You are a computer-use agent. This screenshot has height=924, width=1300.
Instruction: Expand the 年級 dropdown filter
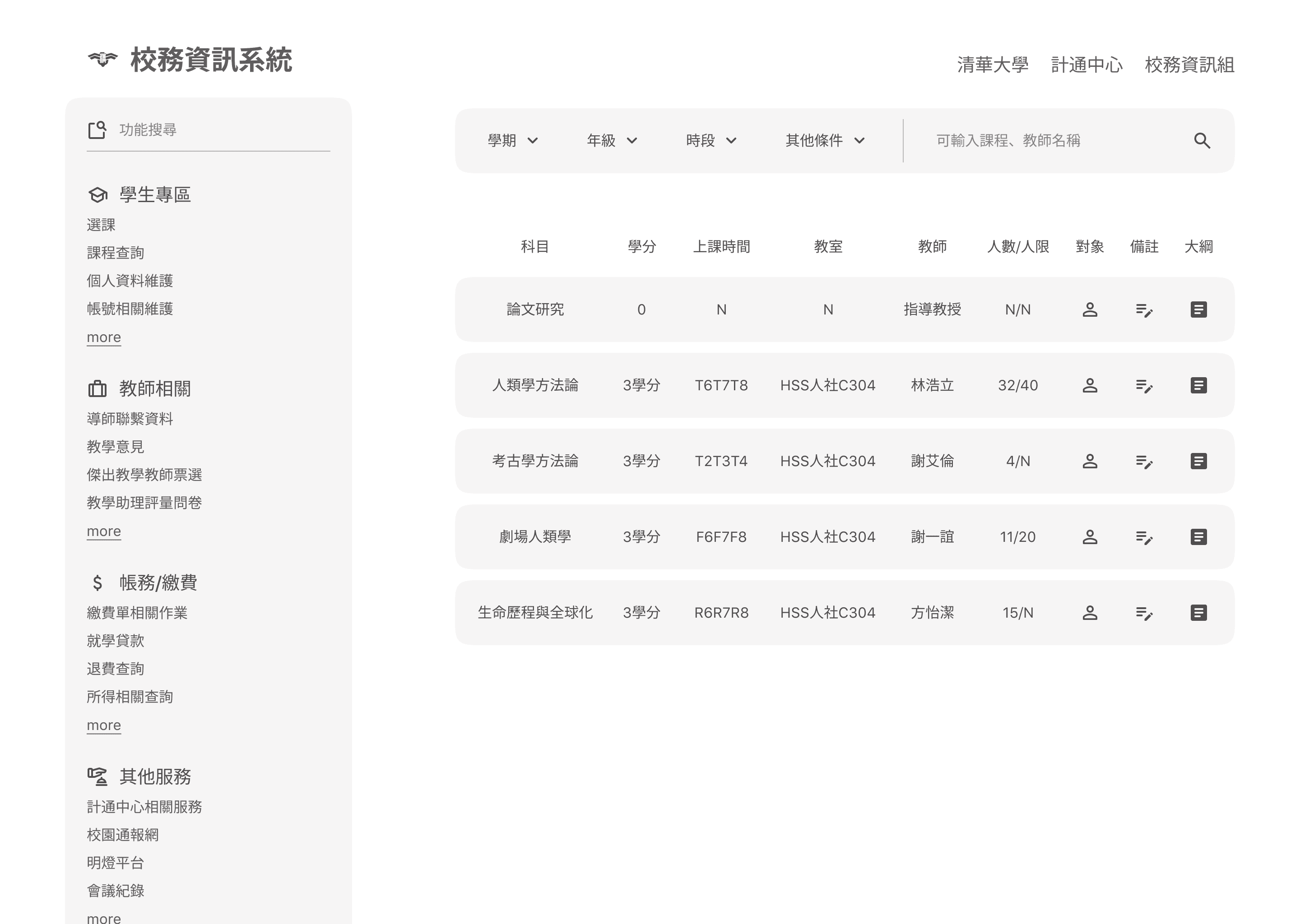click(x=612, y=140)
